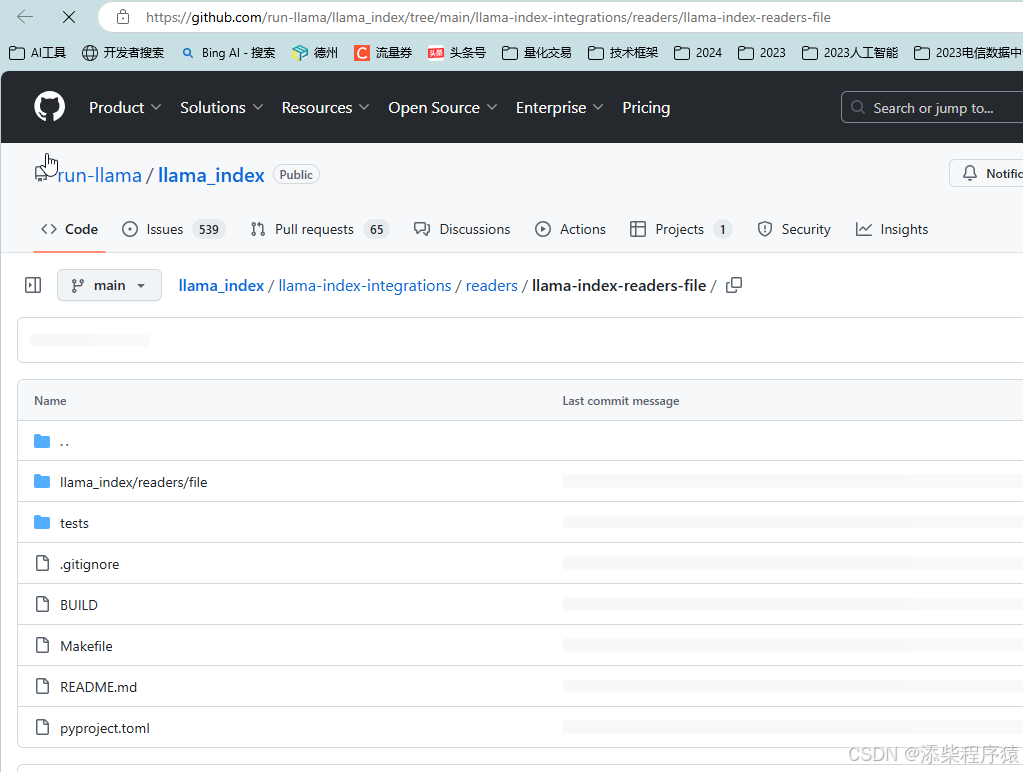1023x772 pixels.
Task: Open the 德州 bookmark
Action: [315, 53]
